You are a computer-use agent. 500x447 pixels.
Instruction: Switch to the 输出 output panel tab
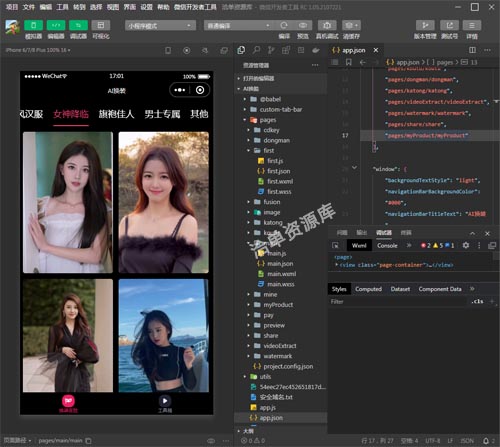[362, 233]
